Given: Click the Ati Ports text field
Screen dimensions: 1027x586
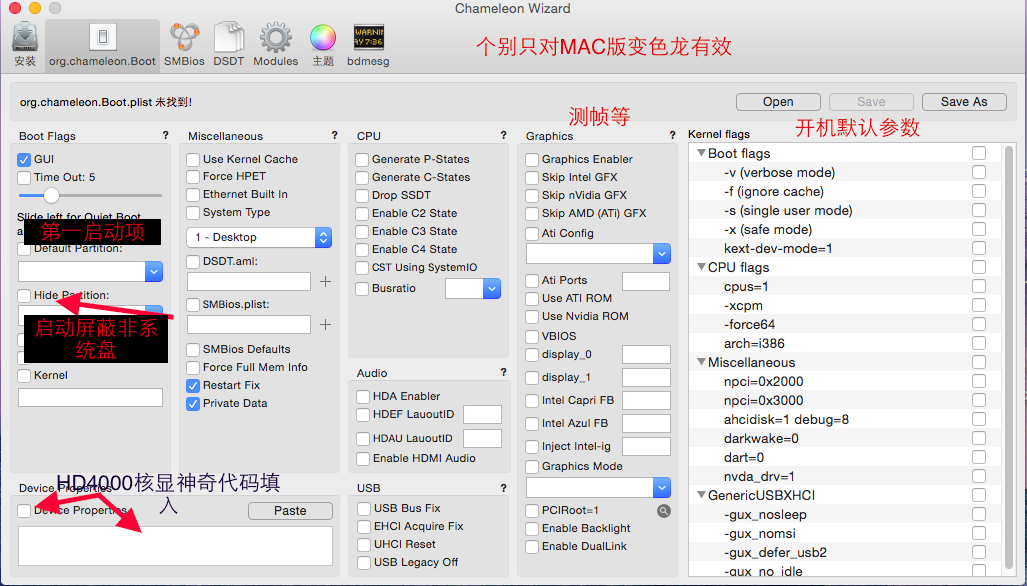Looking at the screenshot, I should tap(646, 281).
